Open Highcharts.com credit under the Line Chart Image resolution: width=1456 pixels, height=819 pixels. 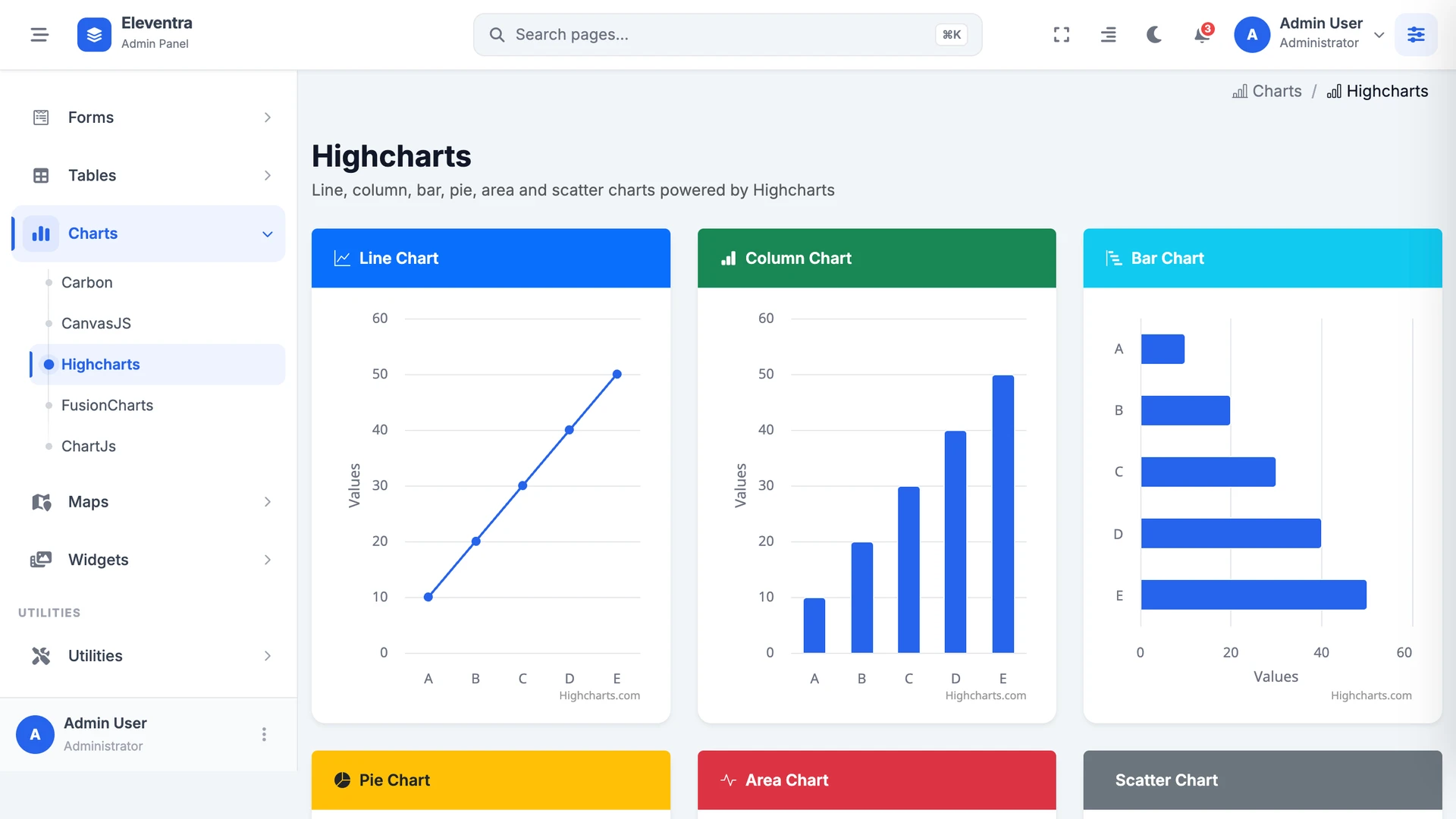pos(599,696)
